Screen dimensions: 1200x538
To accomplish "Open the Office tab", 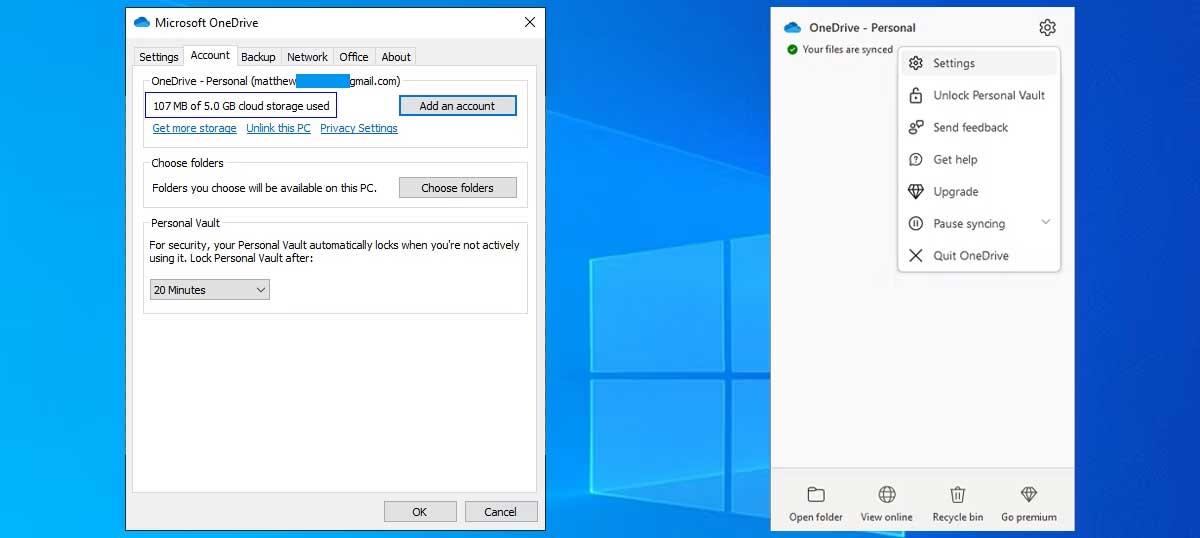I will pyautogui.click(x=354, y=57).
